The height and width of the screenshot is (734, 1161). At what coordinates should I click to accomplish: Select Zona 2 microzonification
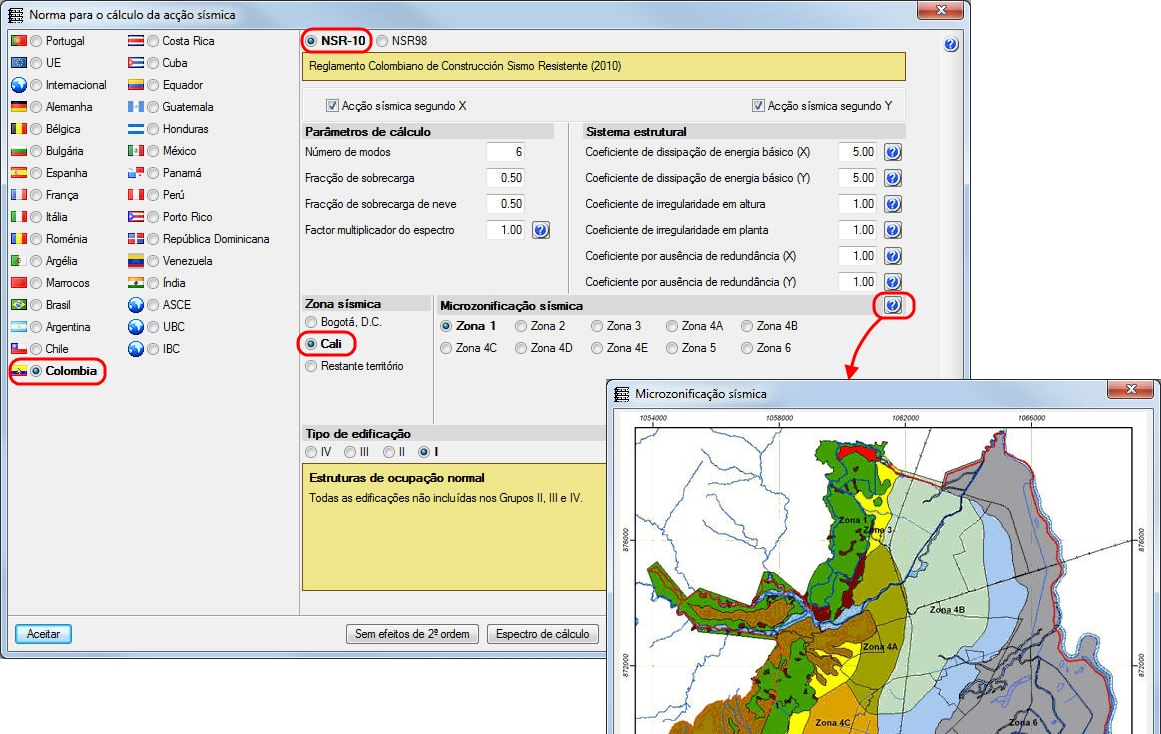(521, 326)
